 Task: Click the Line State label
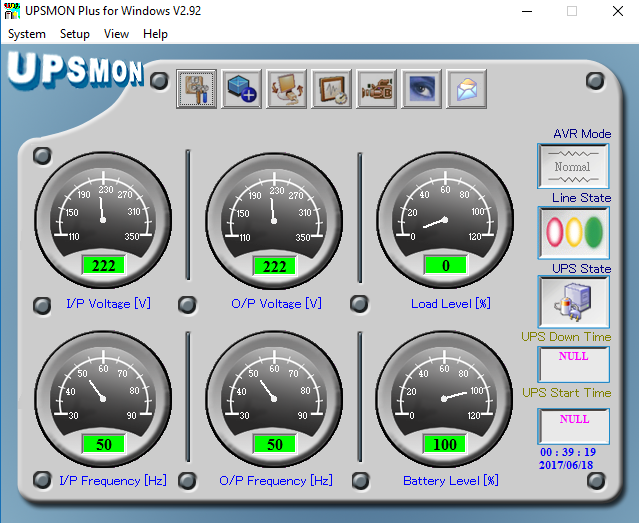point(582,198)
